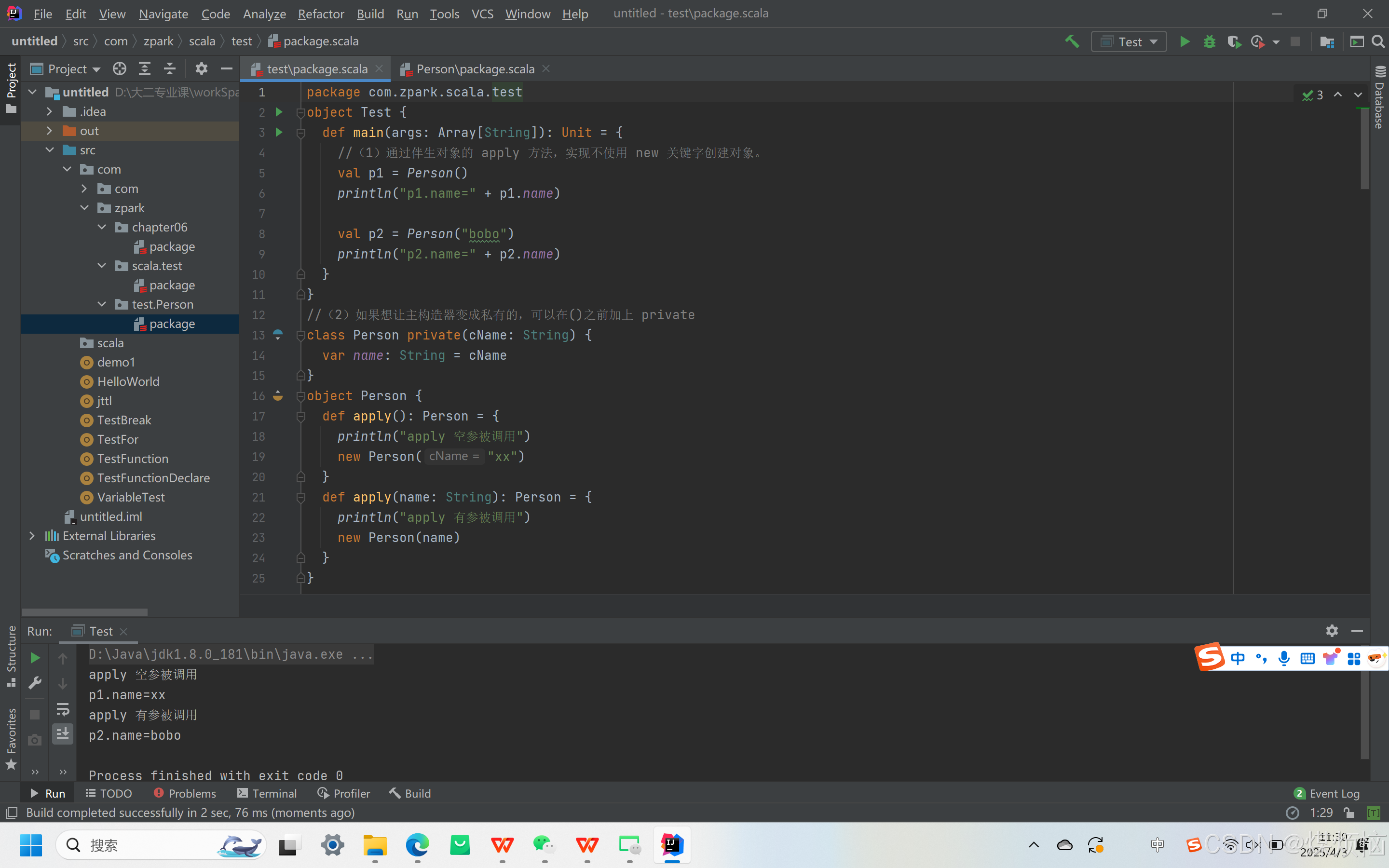1389x868 pixels.
Task: Run with coverage shield icon
Action: pos(1233,41)
